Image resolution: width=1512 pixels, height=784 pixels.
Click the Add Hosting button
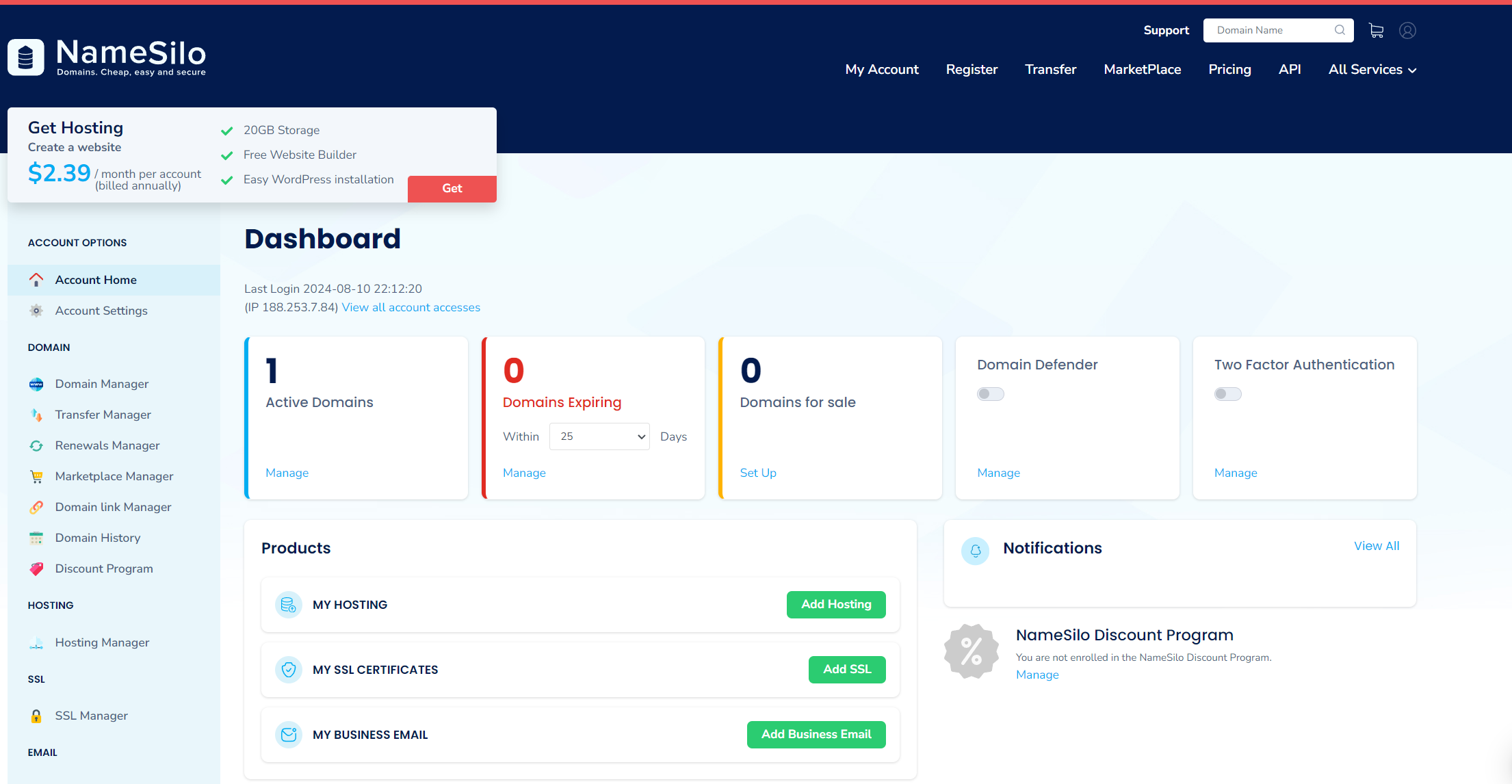click(x=836, y=604)
